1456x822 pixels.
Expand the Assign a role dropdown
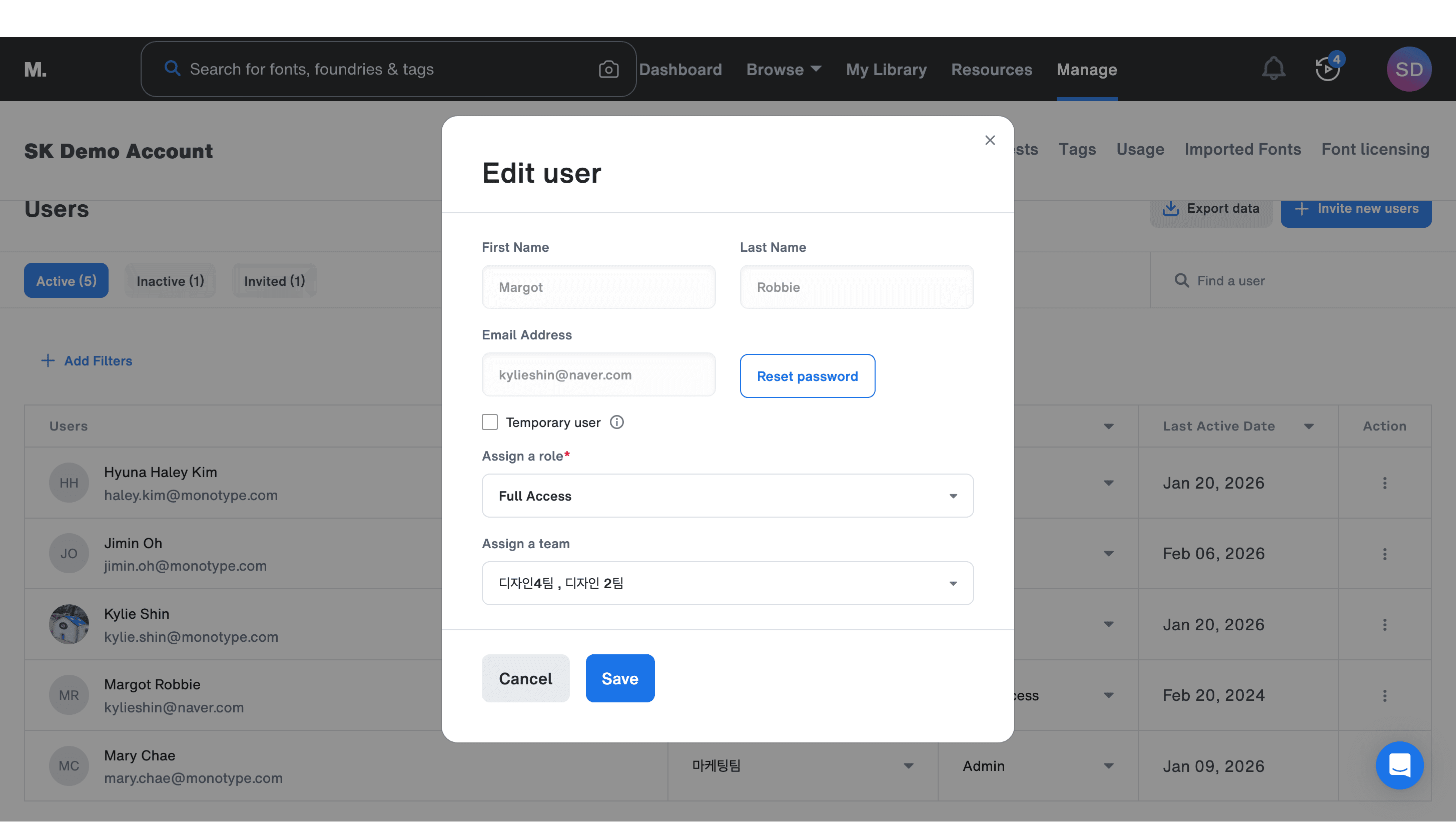[727, 496]
